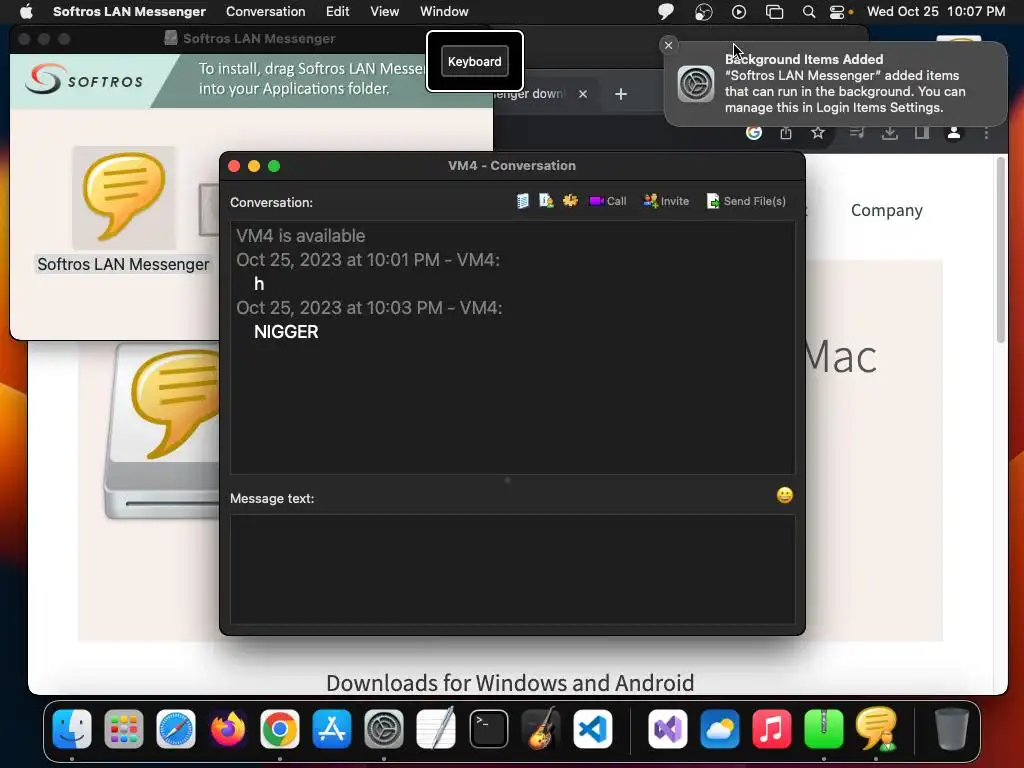Open the green archive utility in Dock
The image size is (1024, 768).
coord(824,728)
